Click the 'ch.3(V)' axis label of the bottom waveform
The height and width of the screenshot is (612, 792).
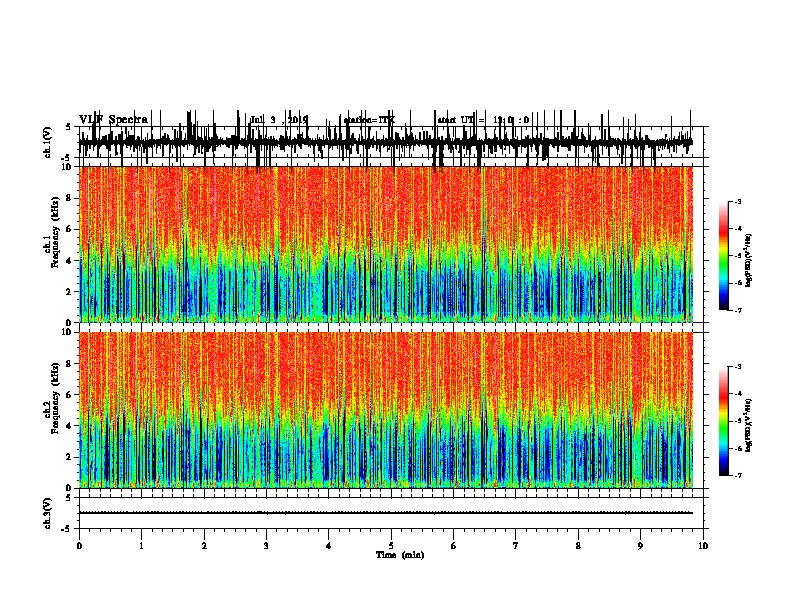click(48, 513)
